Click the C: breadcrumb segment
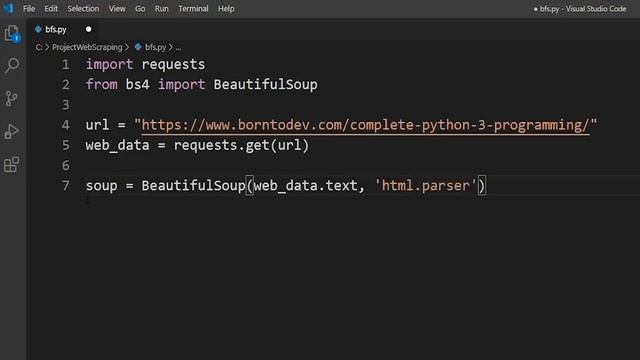Image resolution: width=640 pixels, height=360 pixels. coord(39,47)
